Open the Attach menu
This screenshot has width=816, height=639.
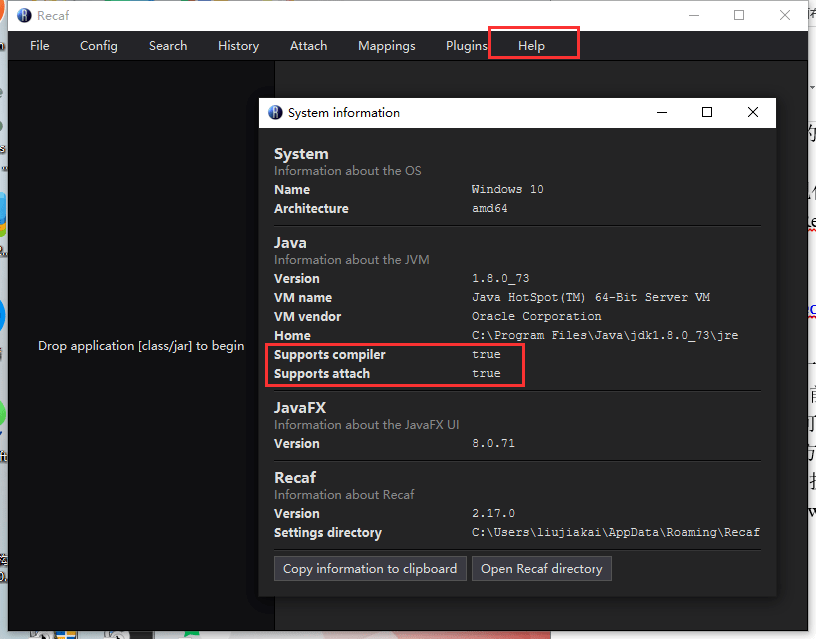(308, 46)
